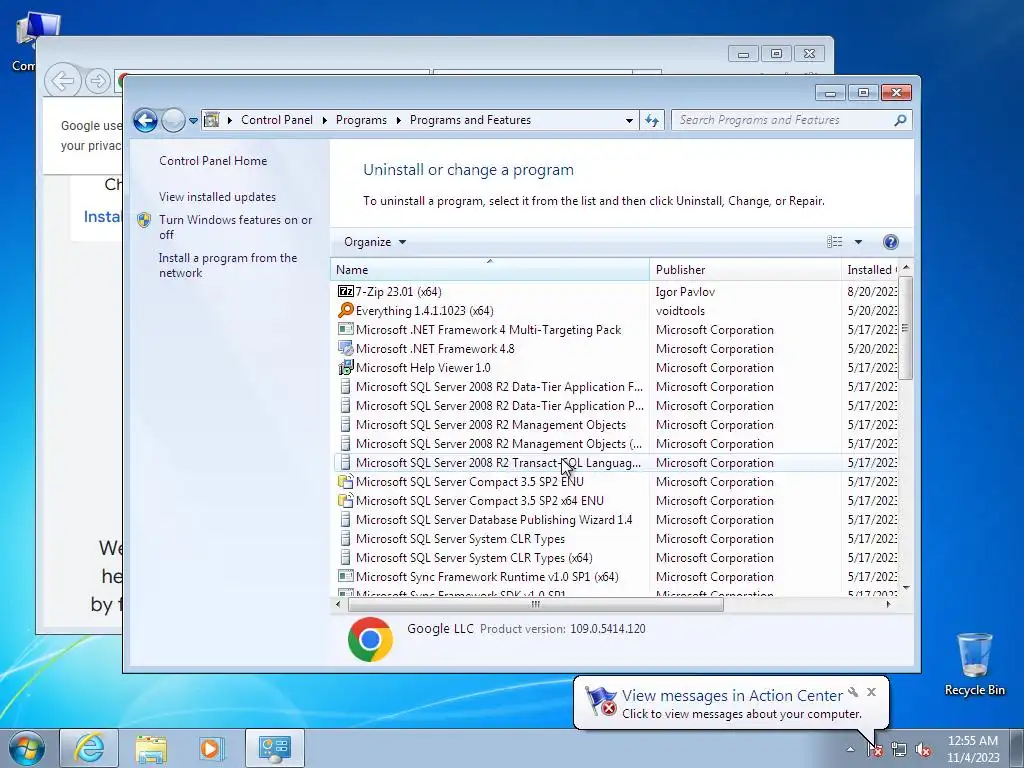This screenshot has height=768, width=1024.
Task: Dismiss the Action Center notification balloon
Action: click(x=871, y=692)
